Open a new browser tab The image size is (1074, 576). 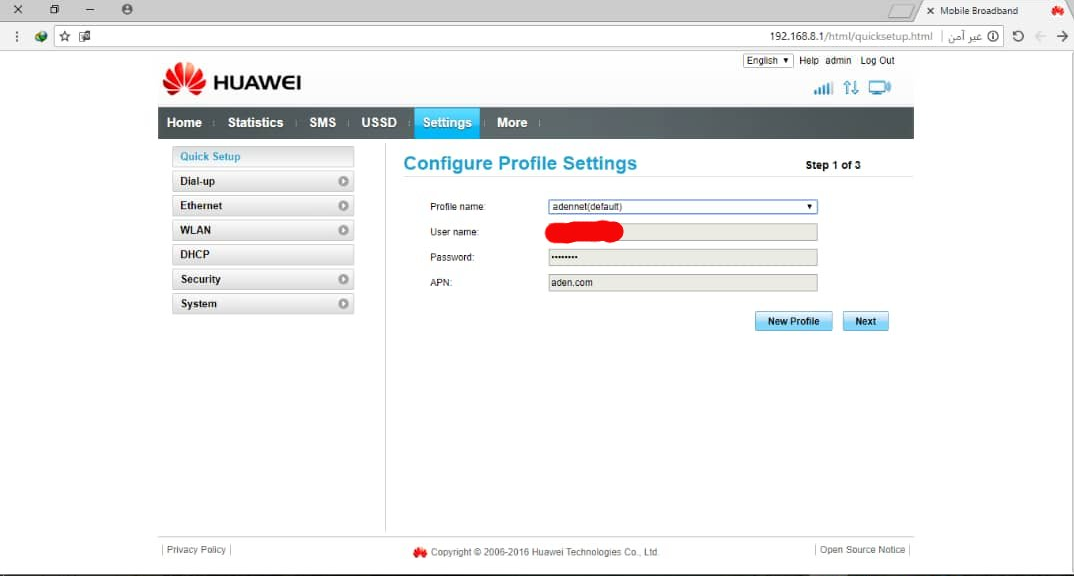click(901, 11)
